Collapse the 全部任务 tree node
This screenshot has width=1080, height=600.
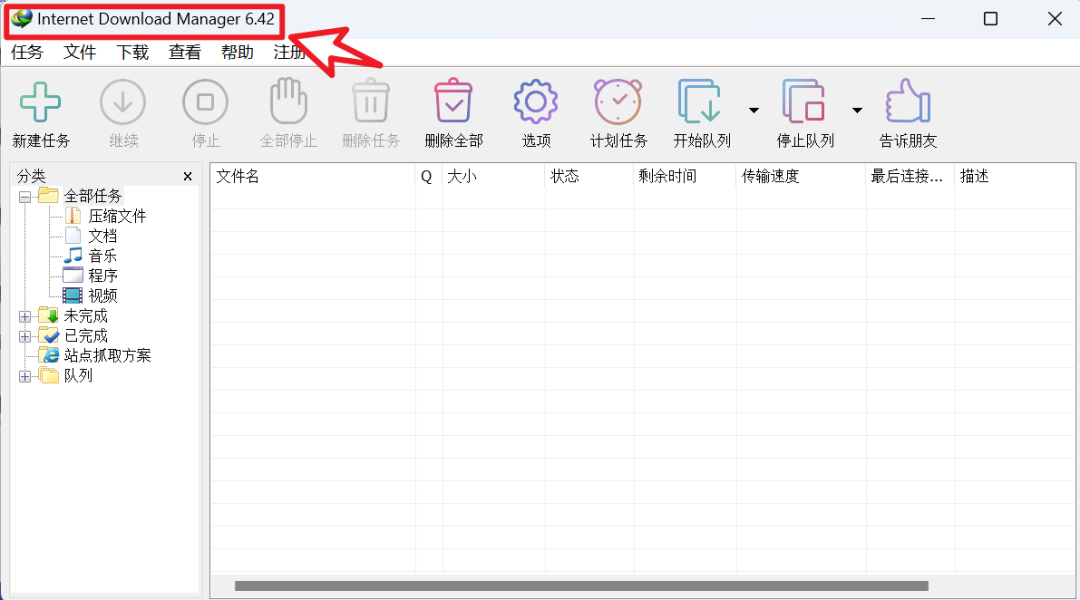pyautogui.click(x=25, y=197)
